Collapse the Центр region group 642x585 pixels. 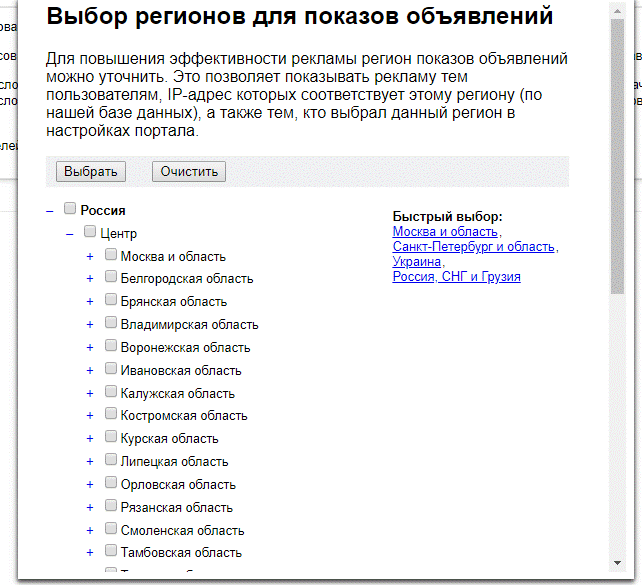pyautogui.click(x=70, y=233)
